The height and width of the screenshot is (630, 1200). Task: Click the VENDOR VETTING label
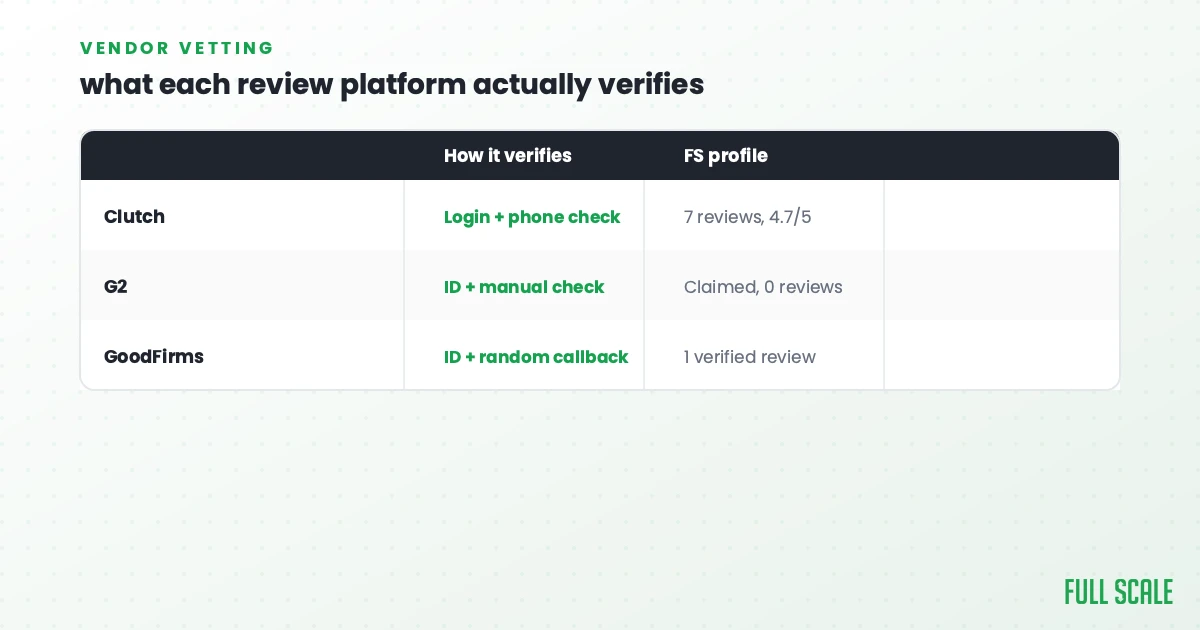177,48
